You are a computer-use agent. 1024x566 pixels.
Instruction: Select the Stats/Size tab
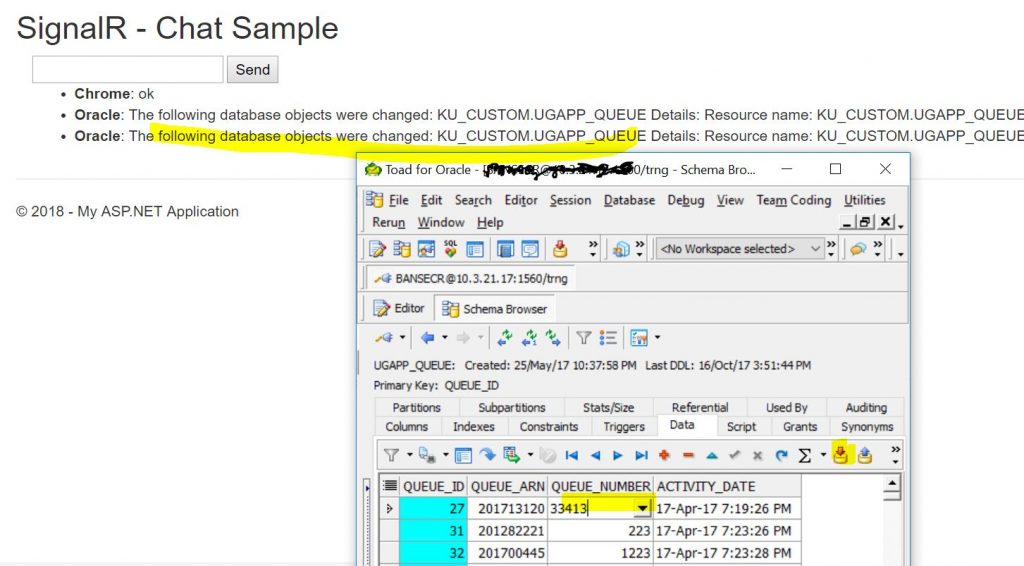pyautogui.click(x=608, y=407)
